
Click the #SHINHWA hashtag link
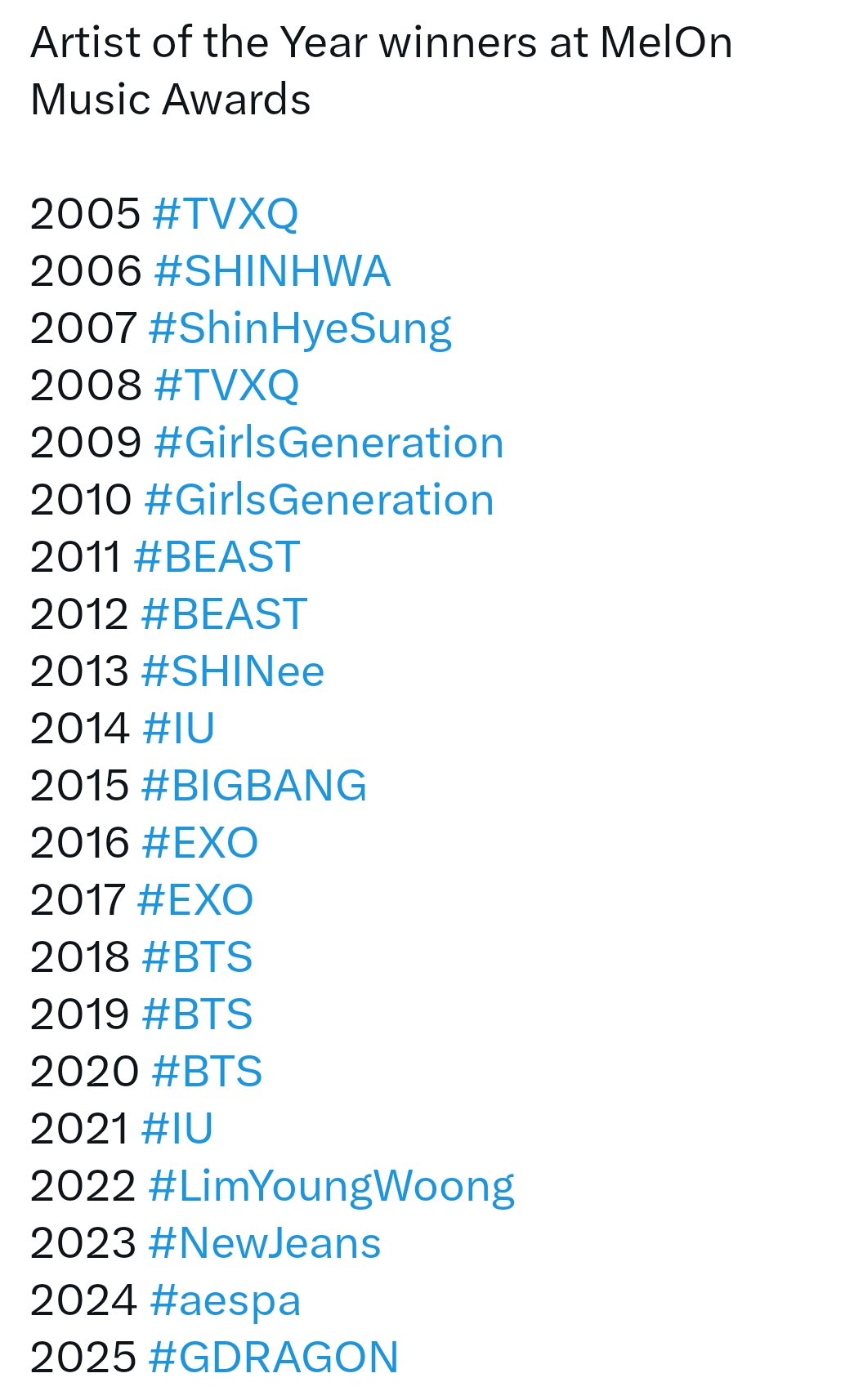click(271, 271)
